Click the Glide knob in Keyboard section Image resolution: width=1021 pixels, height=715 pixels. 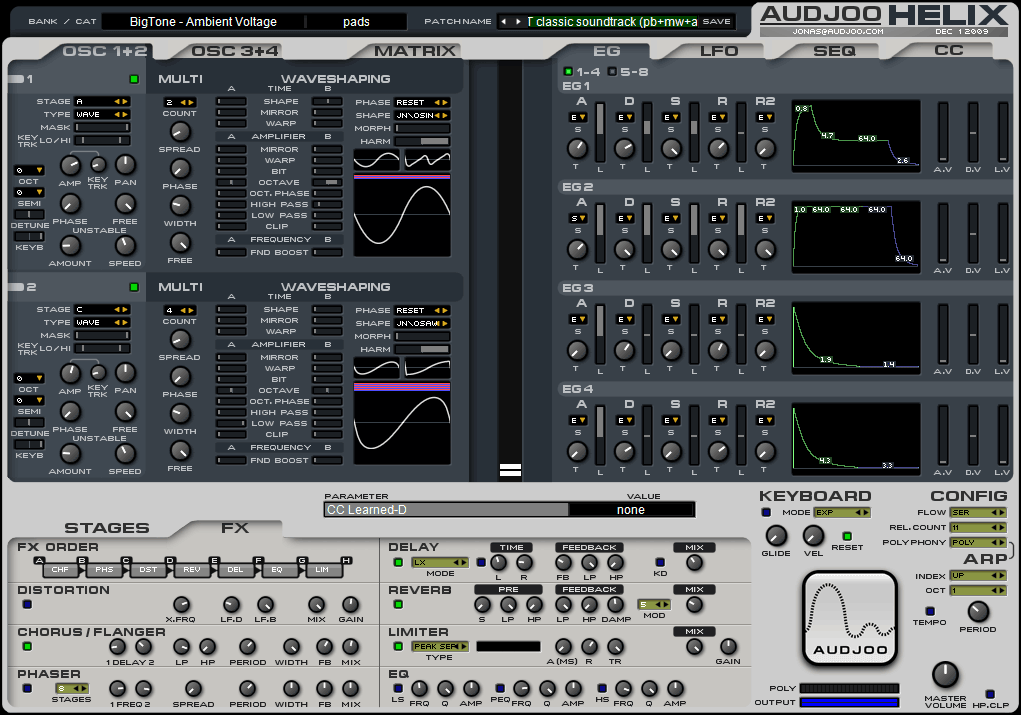[776, 536]
